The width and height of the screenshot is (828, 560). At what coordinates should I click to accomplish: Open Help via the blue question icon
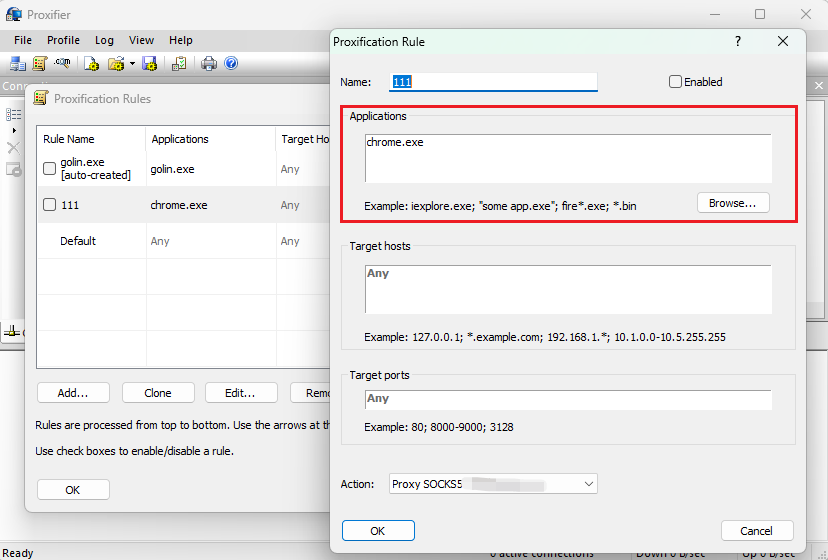pyautogui.click(x=231, y=63)
